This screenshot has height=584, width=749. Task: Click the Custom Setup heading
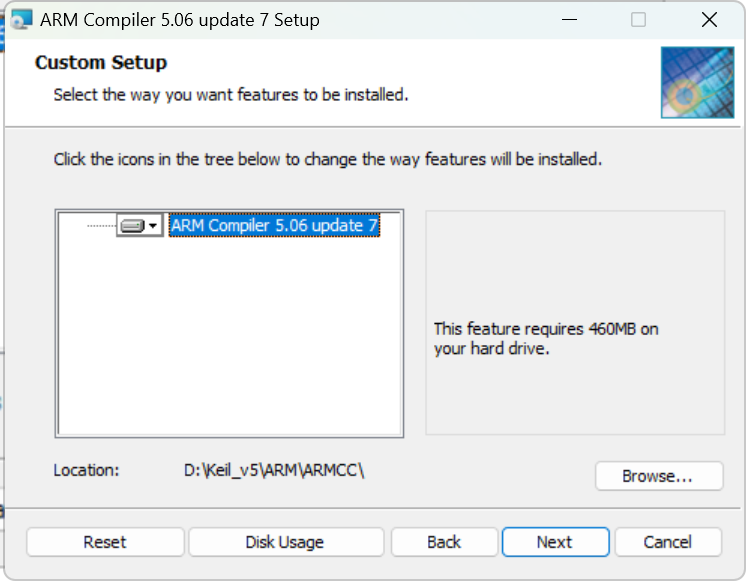point(101,63)
